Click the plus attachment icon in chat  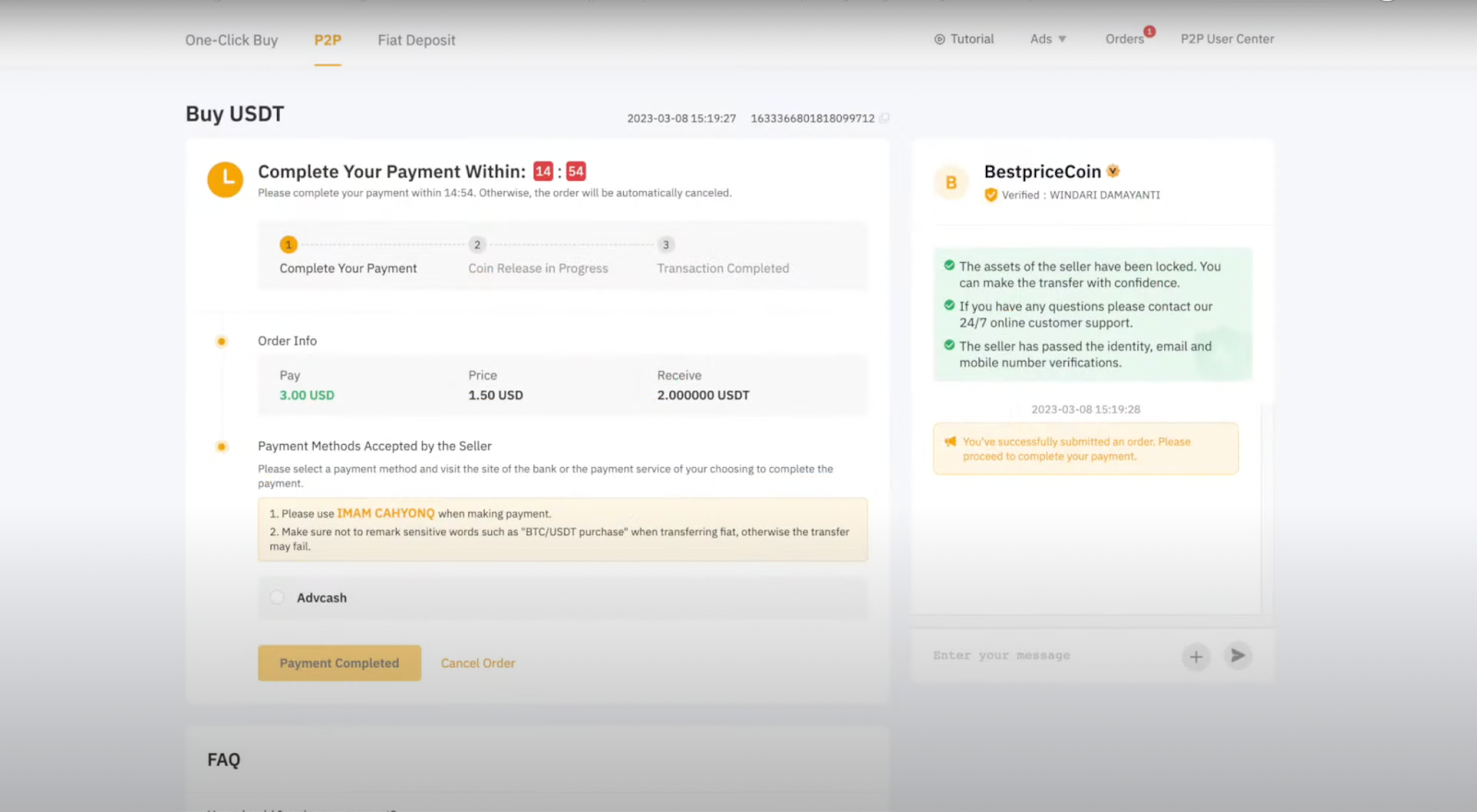point(1196,656)
